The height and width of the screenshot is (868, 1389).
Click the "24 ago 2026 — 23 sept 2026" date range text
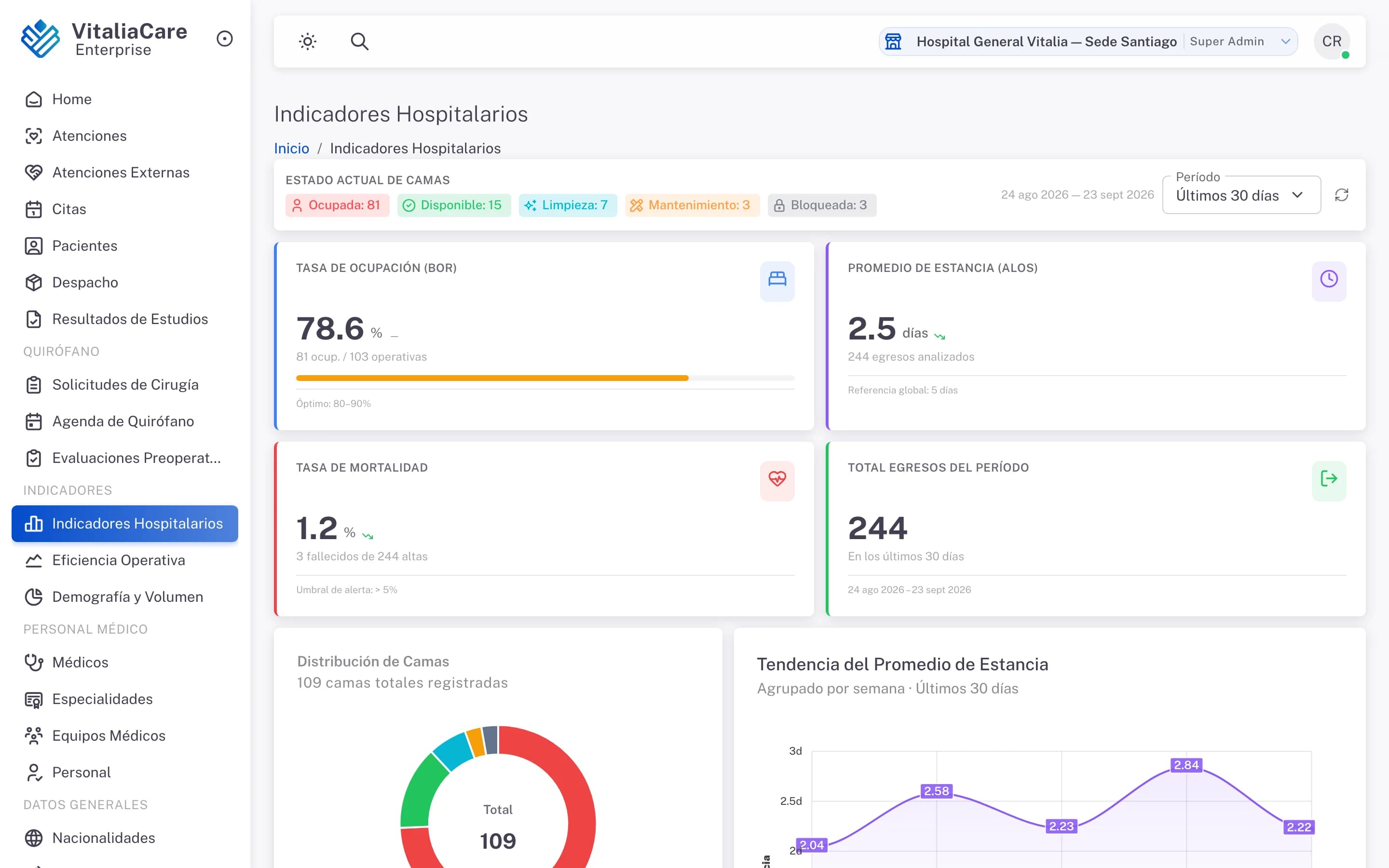(x=1077, y=195)
